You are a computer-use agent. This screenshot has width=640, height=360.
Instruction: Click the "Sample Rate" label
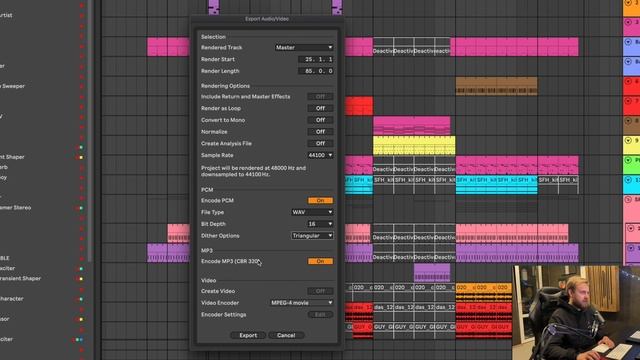[217, 155]
